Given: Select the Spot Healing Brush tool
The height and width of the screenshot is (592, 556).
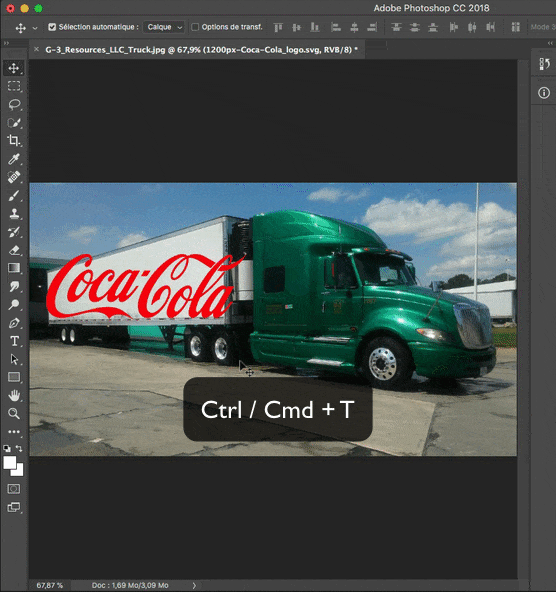Looking at the screenshot, I should click(x=14, y=177).
